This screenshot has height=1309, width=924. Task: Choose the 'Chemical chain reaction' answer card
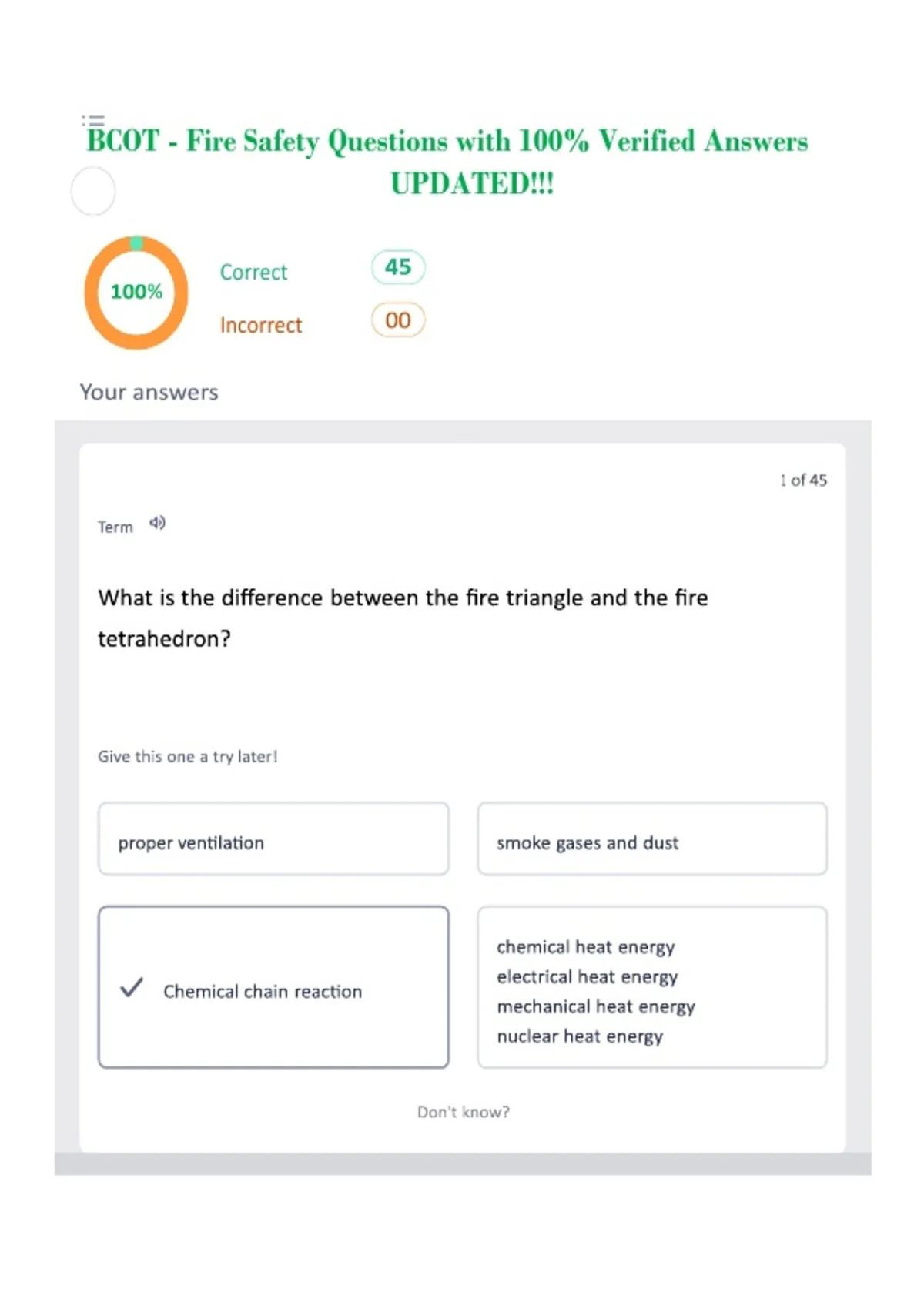tap(273, 987)
